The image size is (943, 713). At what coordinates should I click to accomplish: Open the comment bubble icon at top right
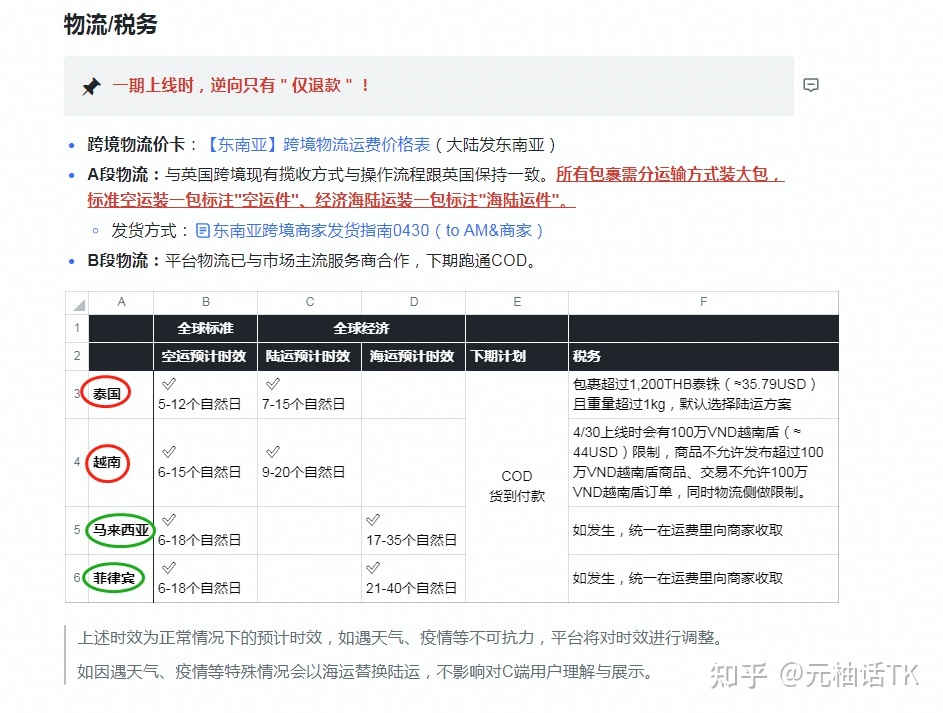pyautogui.click(x=811, y=86)
